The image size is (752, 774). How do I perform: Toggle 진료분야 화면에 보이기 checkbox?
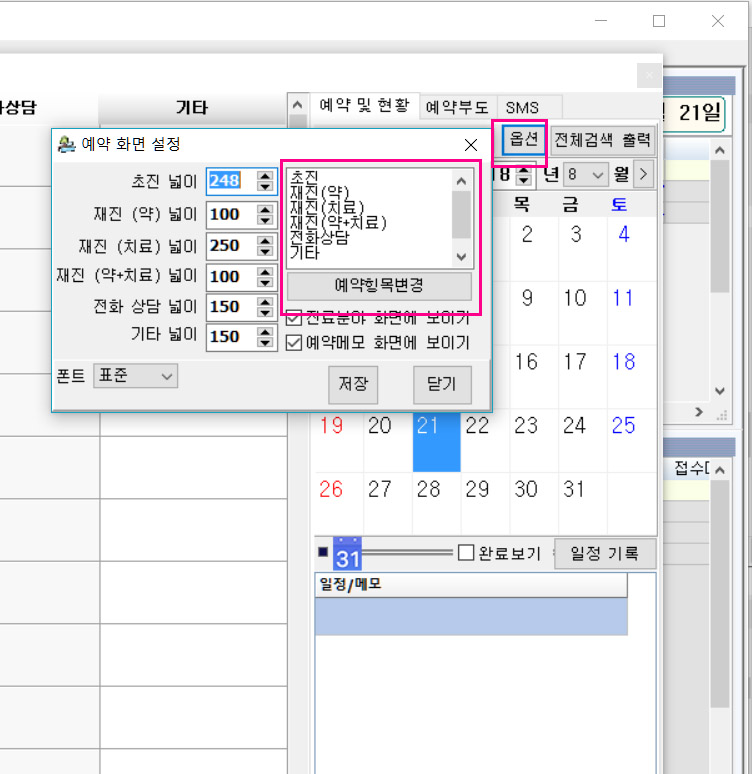click(x=294, y=318)
